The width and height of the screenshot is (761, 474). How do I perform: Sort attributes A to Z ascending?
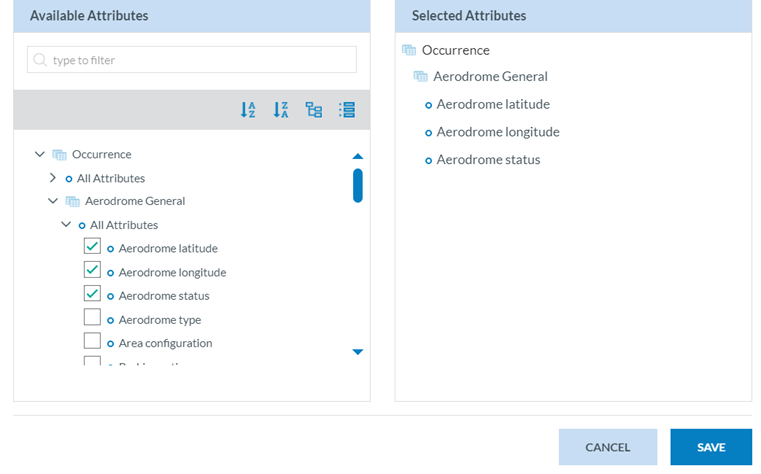click(x=248, y=110)
